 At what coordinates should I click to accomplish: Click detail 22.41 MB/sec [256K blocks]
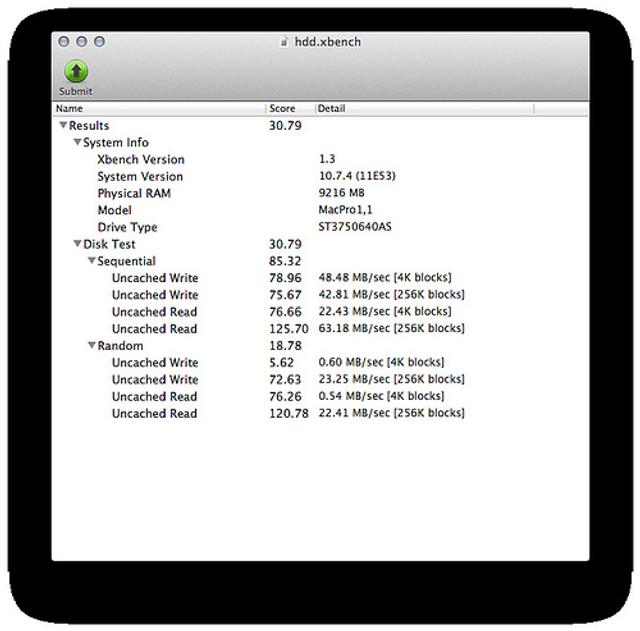tap(391, 413)
